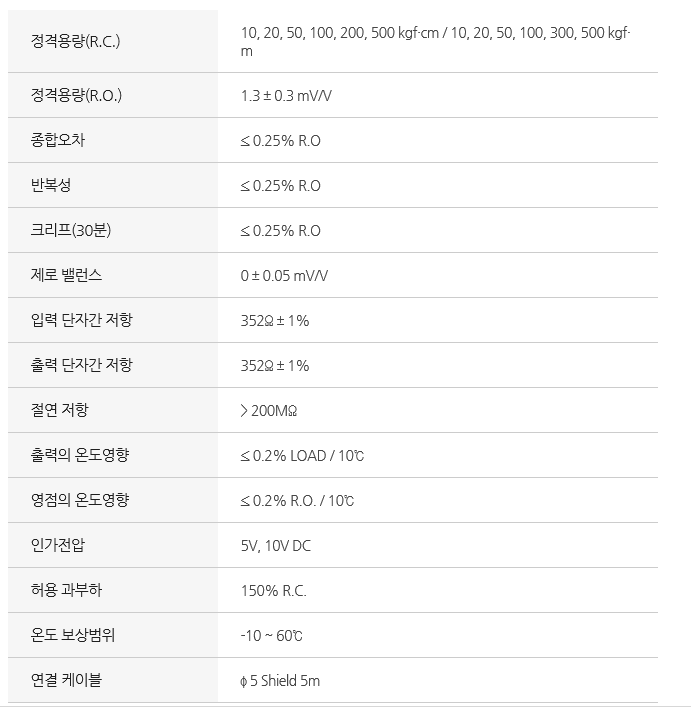Screen dimensions: 691x707
Task: Click the 정격용량(R.C.) row label
Action: point(75,41)
